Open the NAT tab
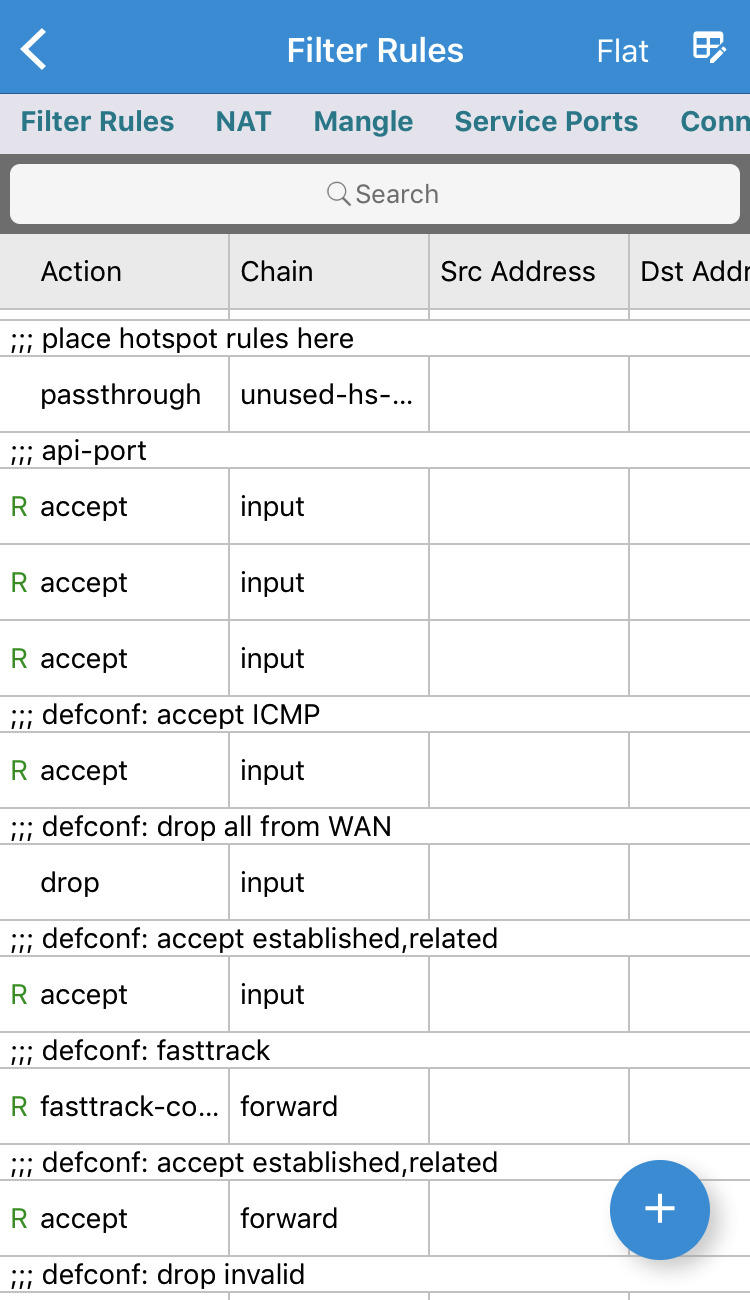This screenshot has width=750, height=1300. (243, 122)
